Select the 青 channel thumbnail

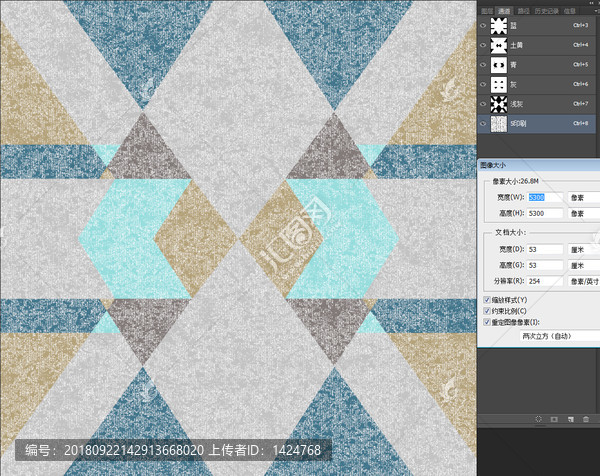pos(499,65)
